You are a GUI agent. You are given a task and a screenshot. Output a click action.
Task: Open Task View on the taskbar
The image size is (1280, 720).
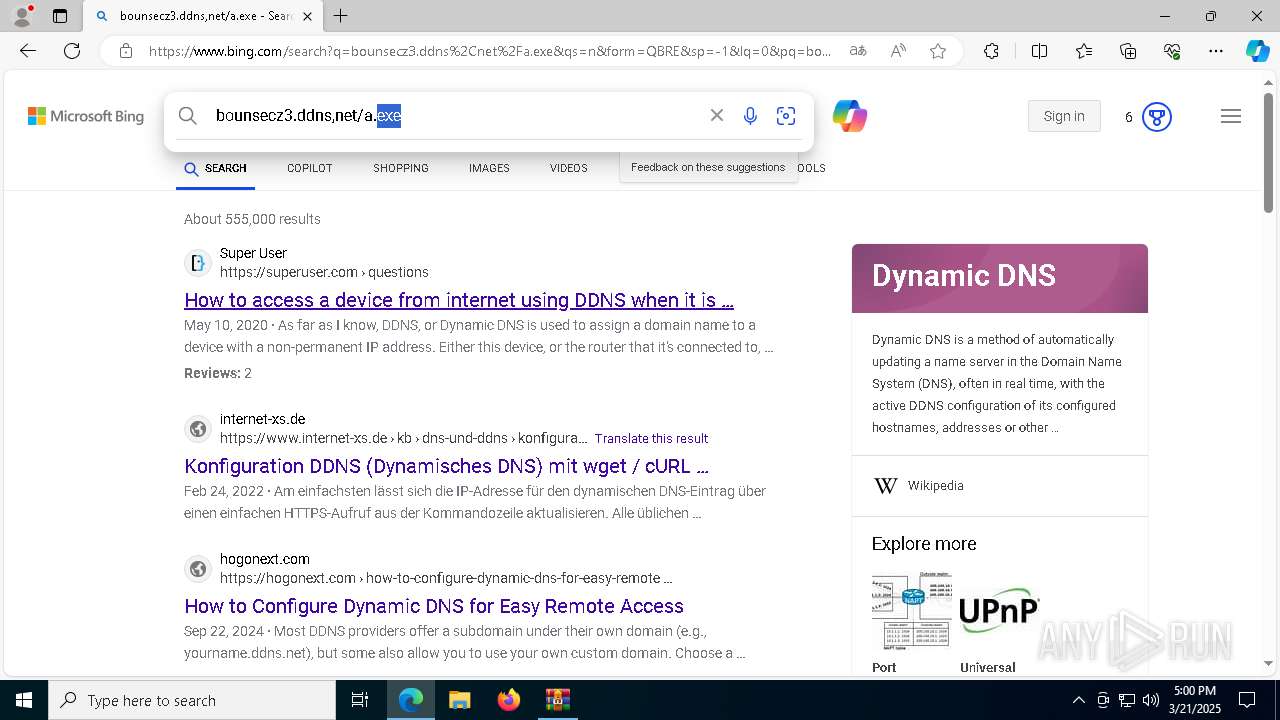pyautogui.click(x=360, y=700)
